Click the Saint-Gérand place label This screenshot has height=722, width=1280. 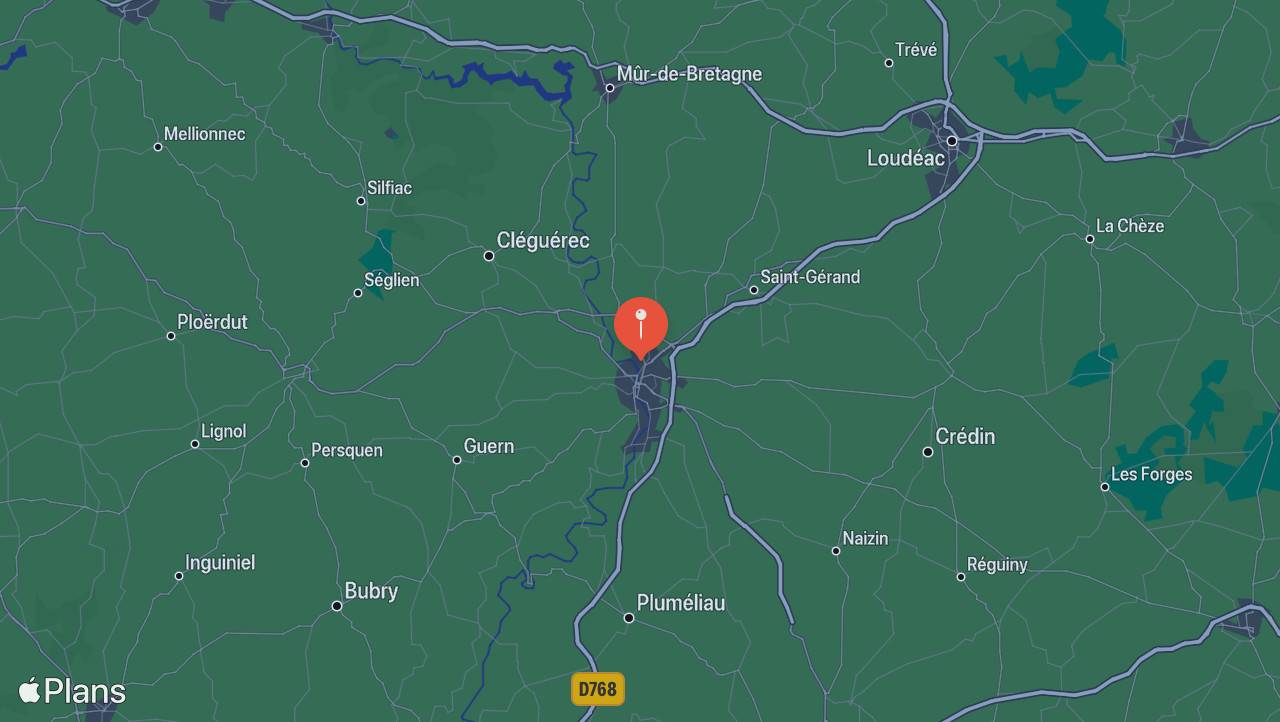(x=810, y=277)
